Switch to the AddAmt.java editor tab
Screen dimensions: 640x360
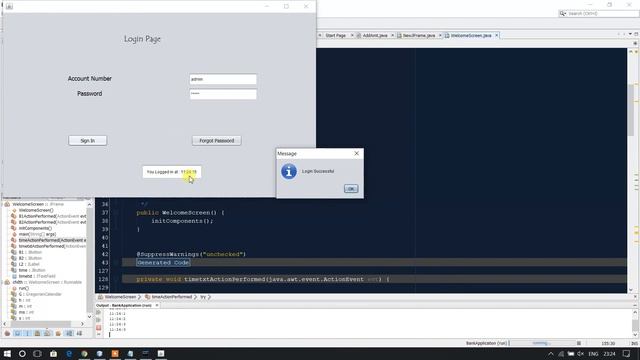point(375,36)
